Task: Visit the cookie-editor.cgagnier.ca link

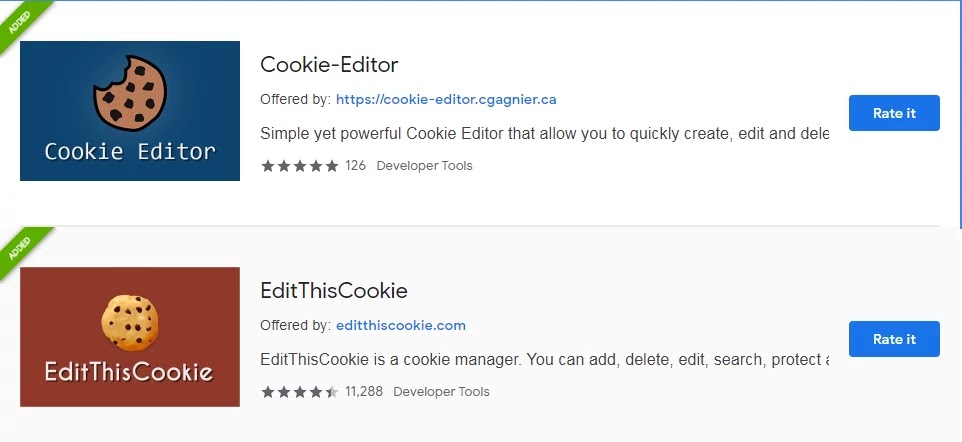Action: (446, 99)
